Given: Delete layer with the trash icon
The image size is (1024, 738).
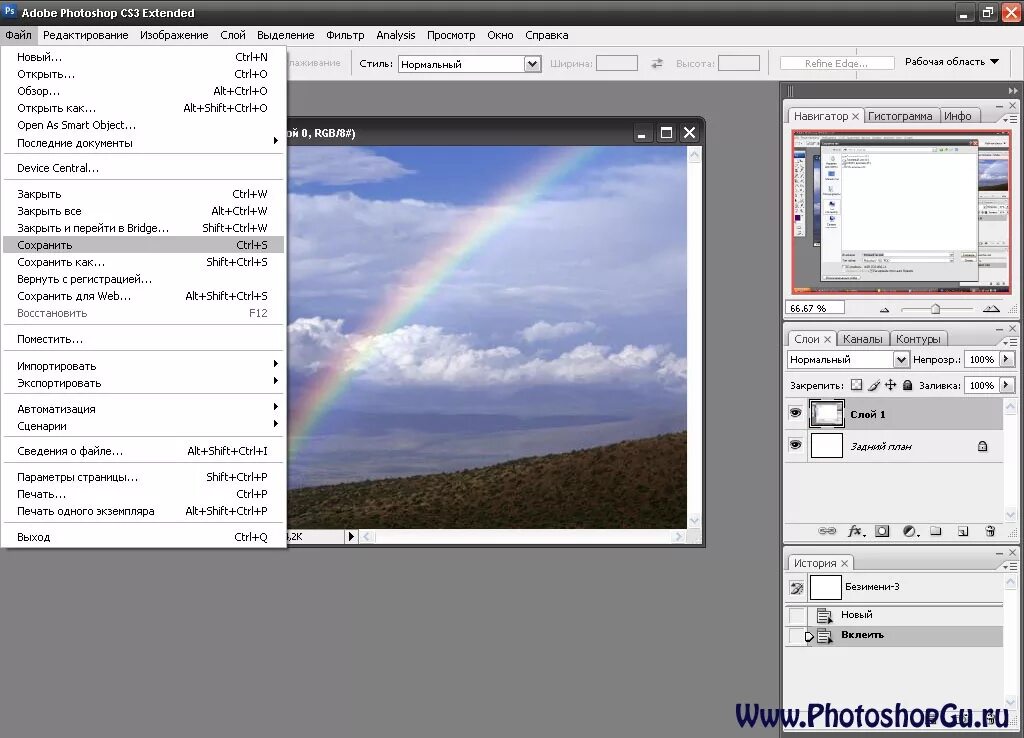Looking at the screenshot, I should click(990, 531).
